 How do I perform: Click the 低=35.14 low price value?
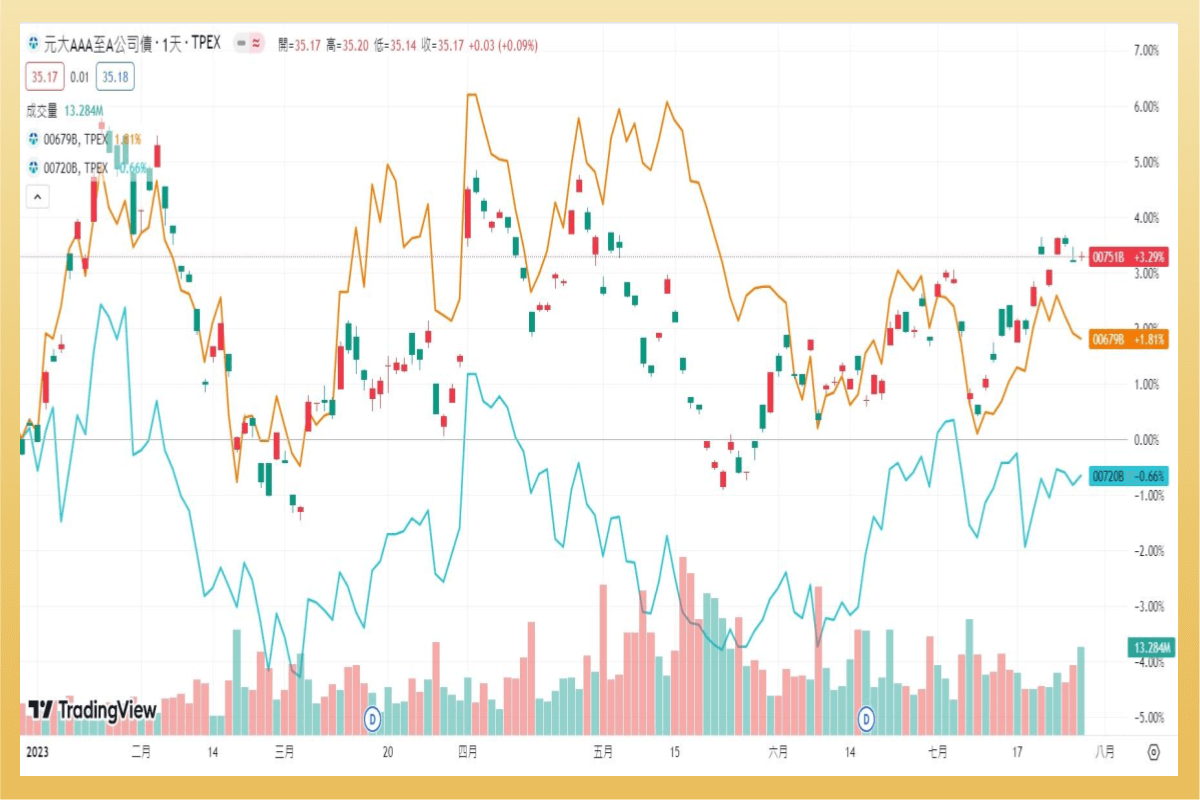point(396,45)
